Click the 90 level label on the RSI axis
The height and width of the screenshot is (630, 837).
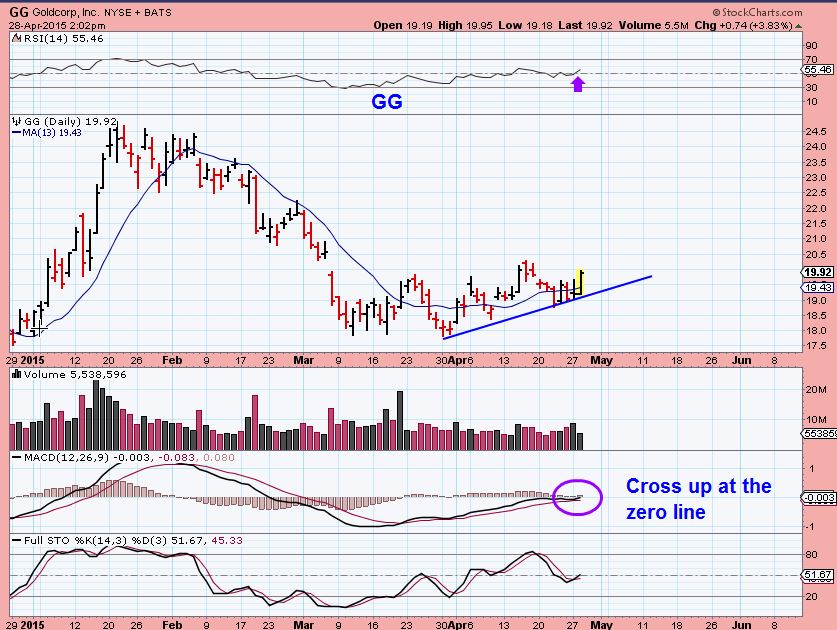coord(811,45)
